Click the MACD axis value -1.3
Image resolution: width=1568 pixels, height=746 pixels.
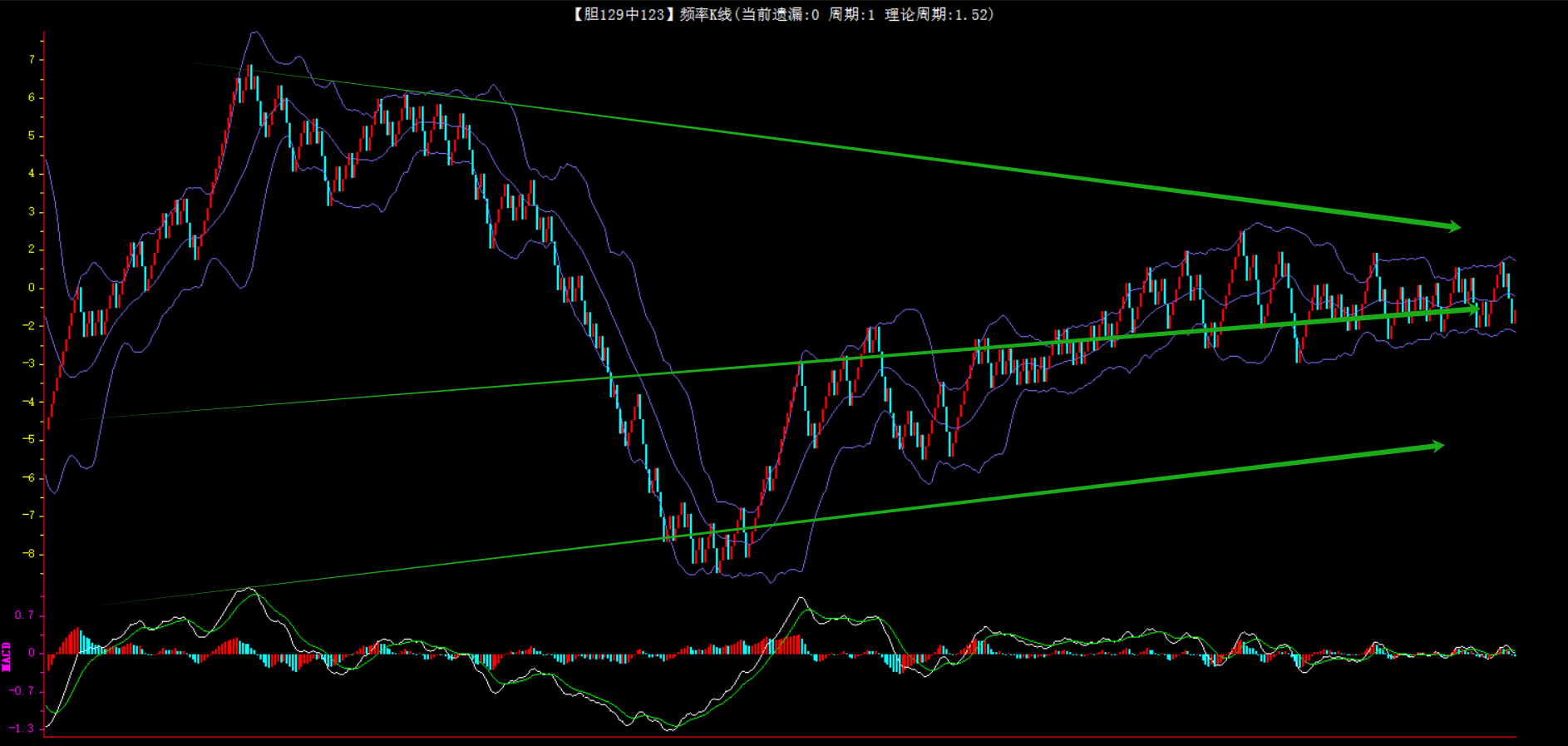[22, 729]
